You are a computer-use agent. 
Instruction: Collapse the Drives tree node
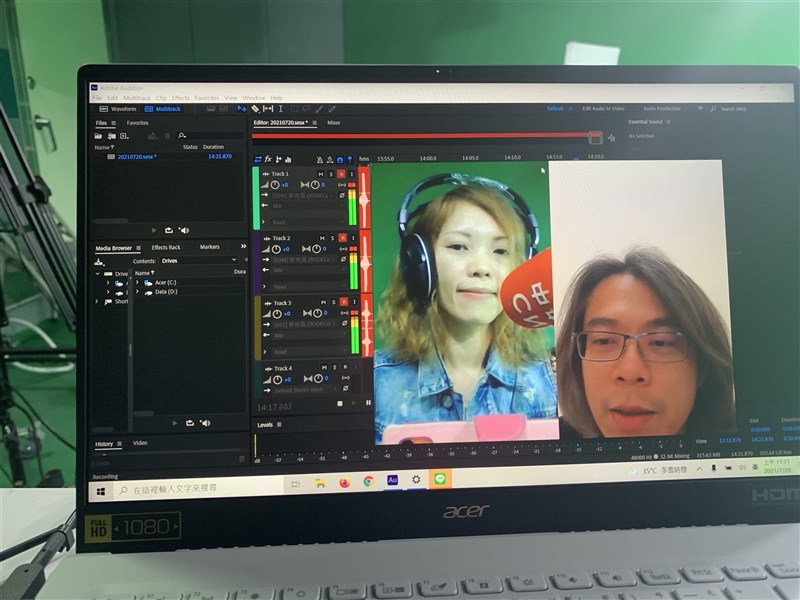(x=97, y=274)
